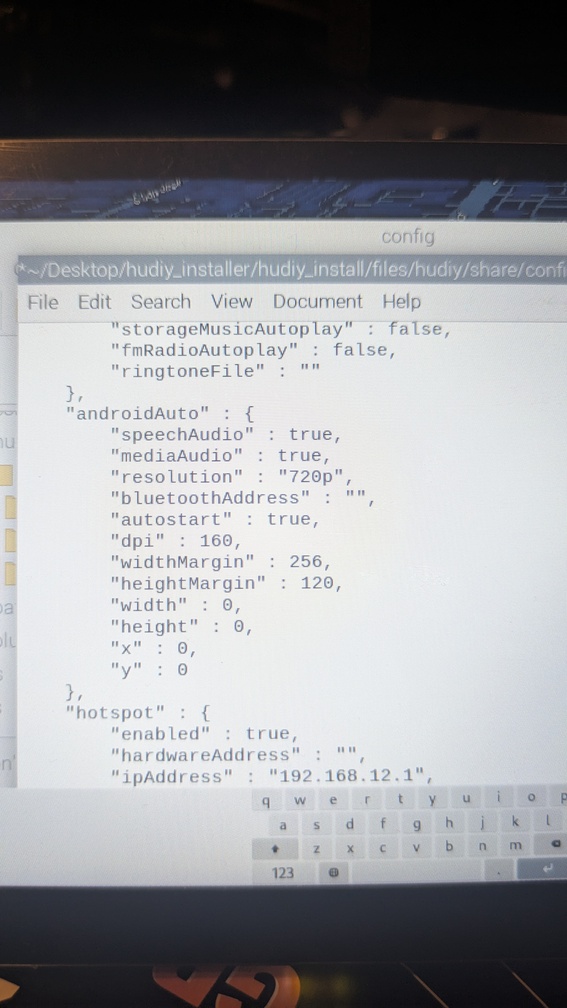Image resolution: width=567 pixels, height=1008 pixels.
Task: Open the Edit menu
Action: 94,302
